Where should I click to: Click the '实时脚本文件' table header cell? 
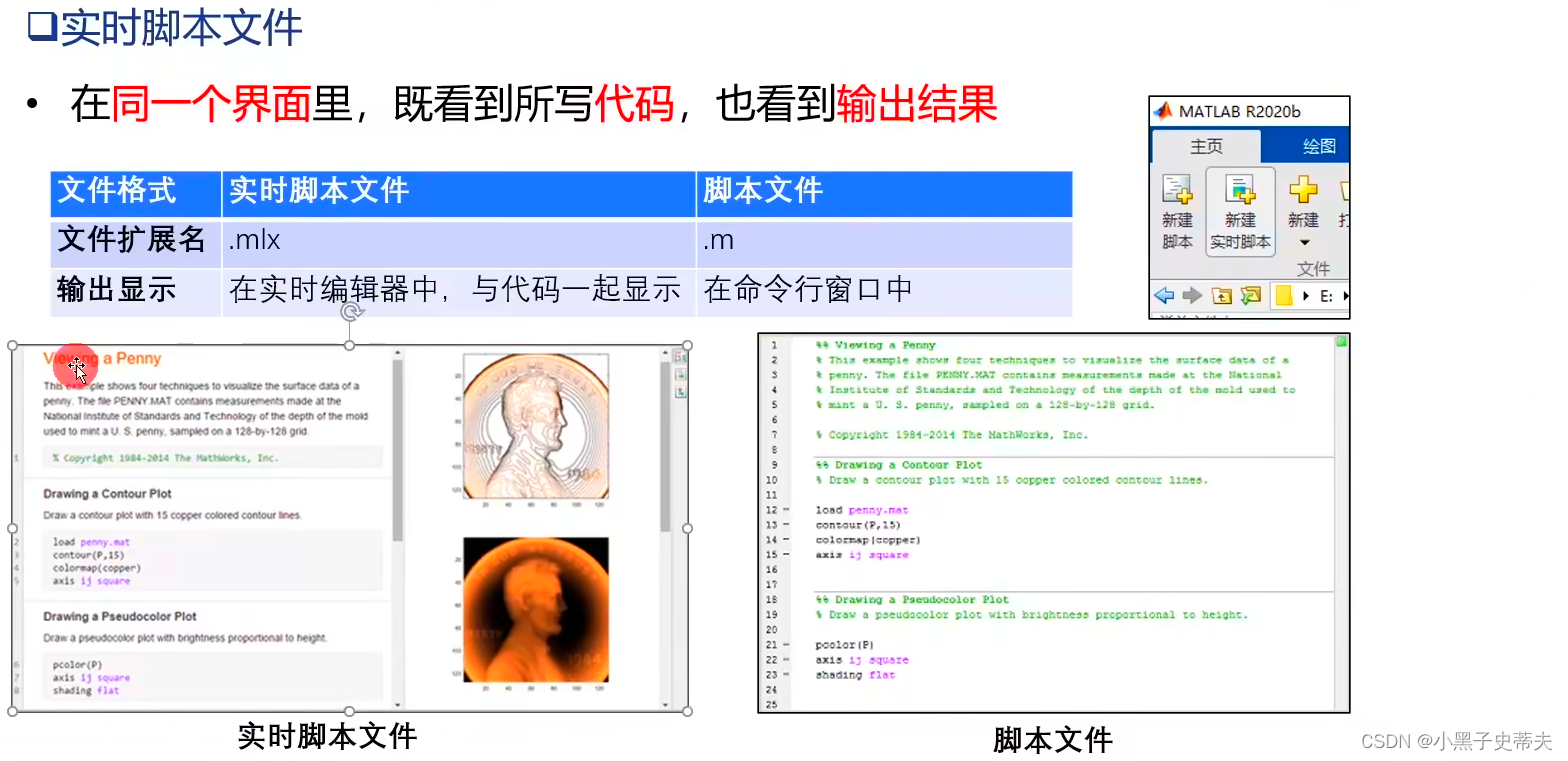458,192
